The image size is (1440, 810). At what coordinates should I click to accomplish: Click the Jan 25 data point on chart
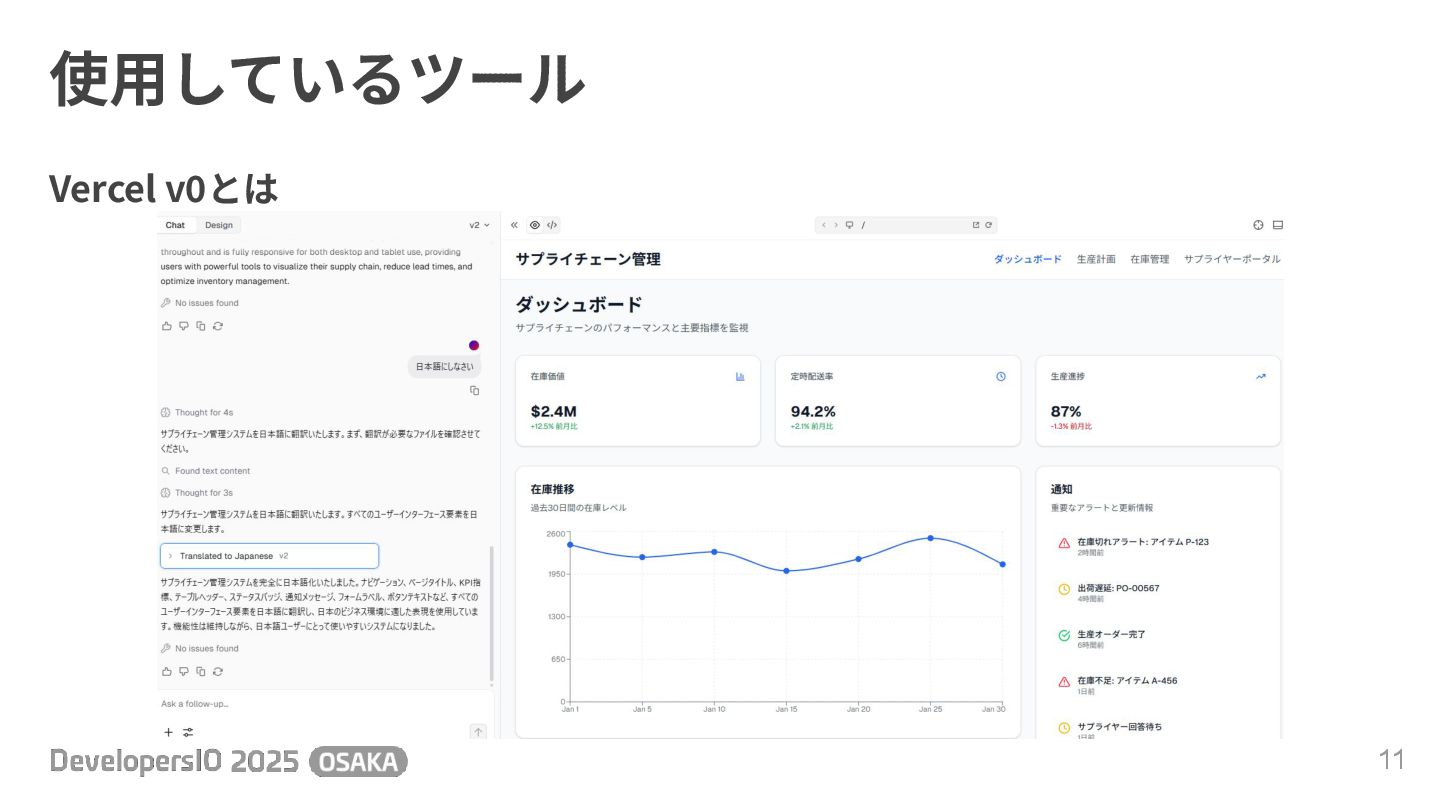coord(930,538)
